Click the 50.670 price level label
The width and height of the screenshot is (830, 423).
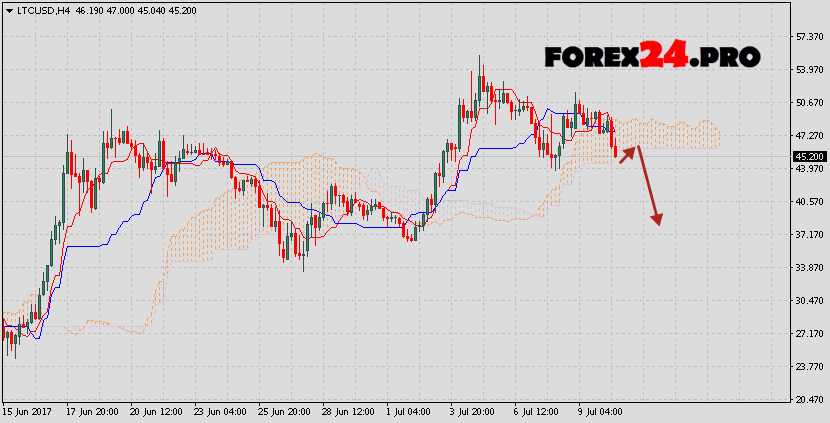pos(808,103)
